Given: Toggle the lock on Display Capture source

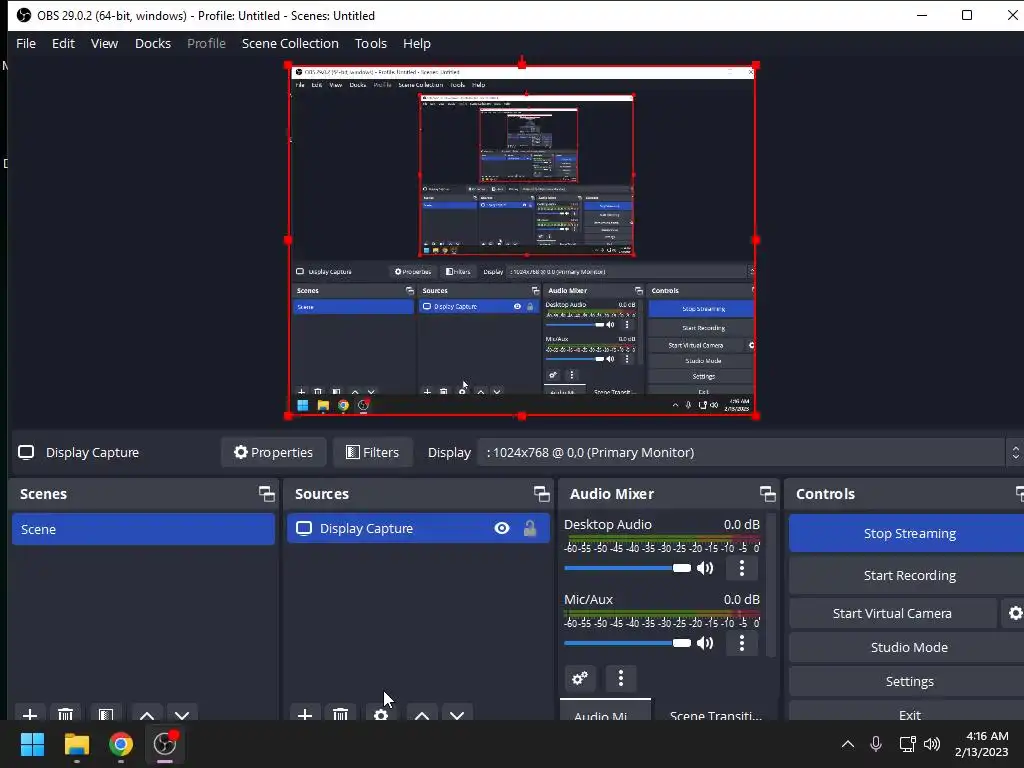Looking at the screenshot, I should tap(530, 528).
